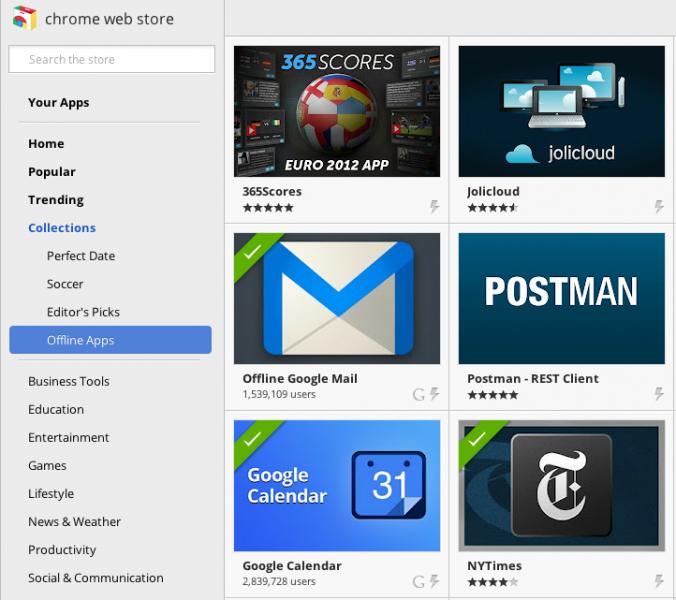This screenshot has height=600, width=676.
Task: Browse the Business Tools category
Action: tap(69, 381)
